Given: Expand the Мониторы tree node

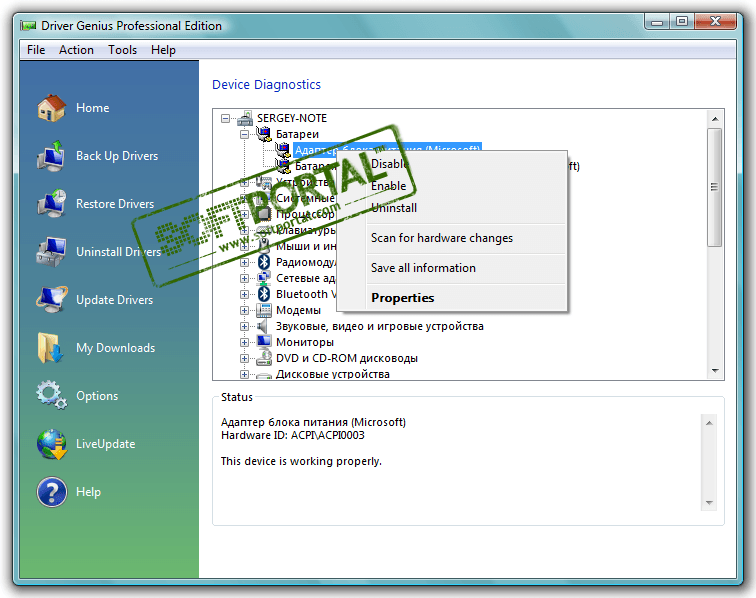Looking at the screenshot, I should pos(244,342).
